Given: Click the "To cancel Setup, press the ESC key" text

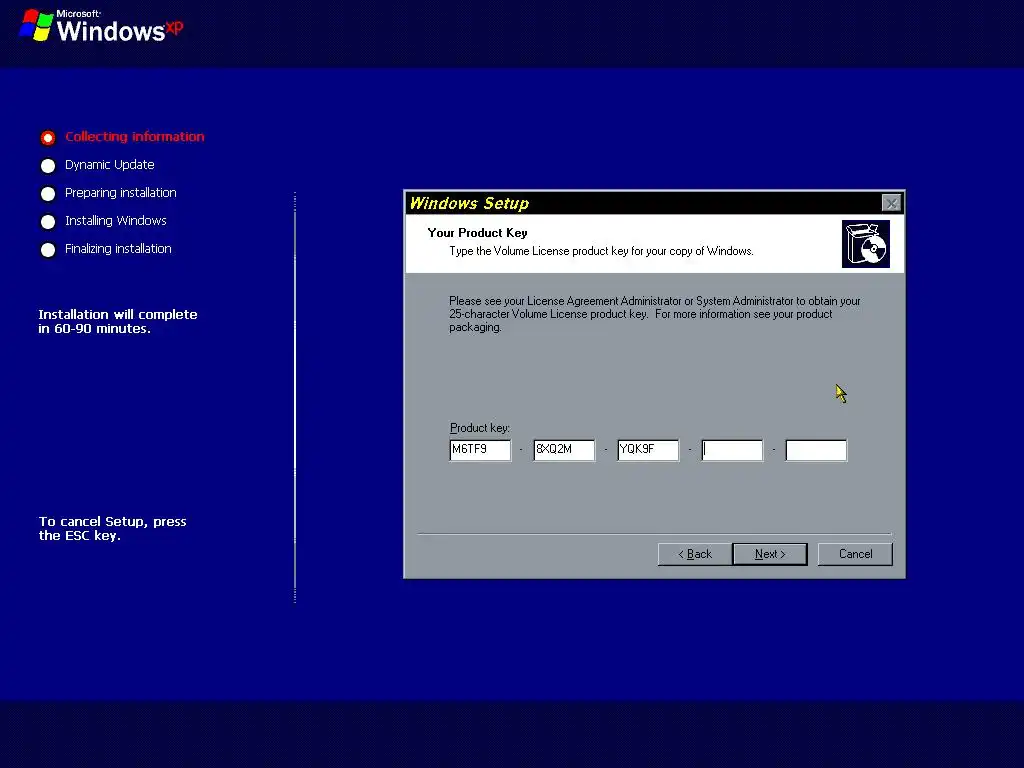Looking at the screenshot, I should 112,528.
